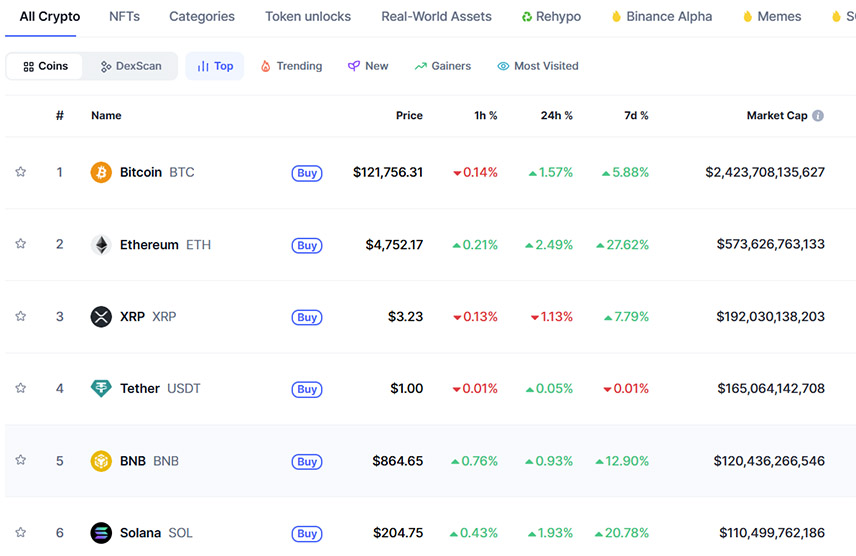Screen dimensions: 856x556
Task: Click the Coins grid icon
Action: pyautogui.click(x=28, y=67)
